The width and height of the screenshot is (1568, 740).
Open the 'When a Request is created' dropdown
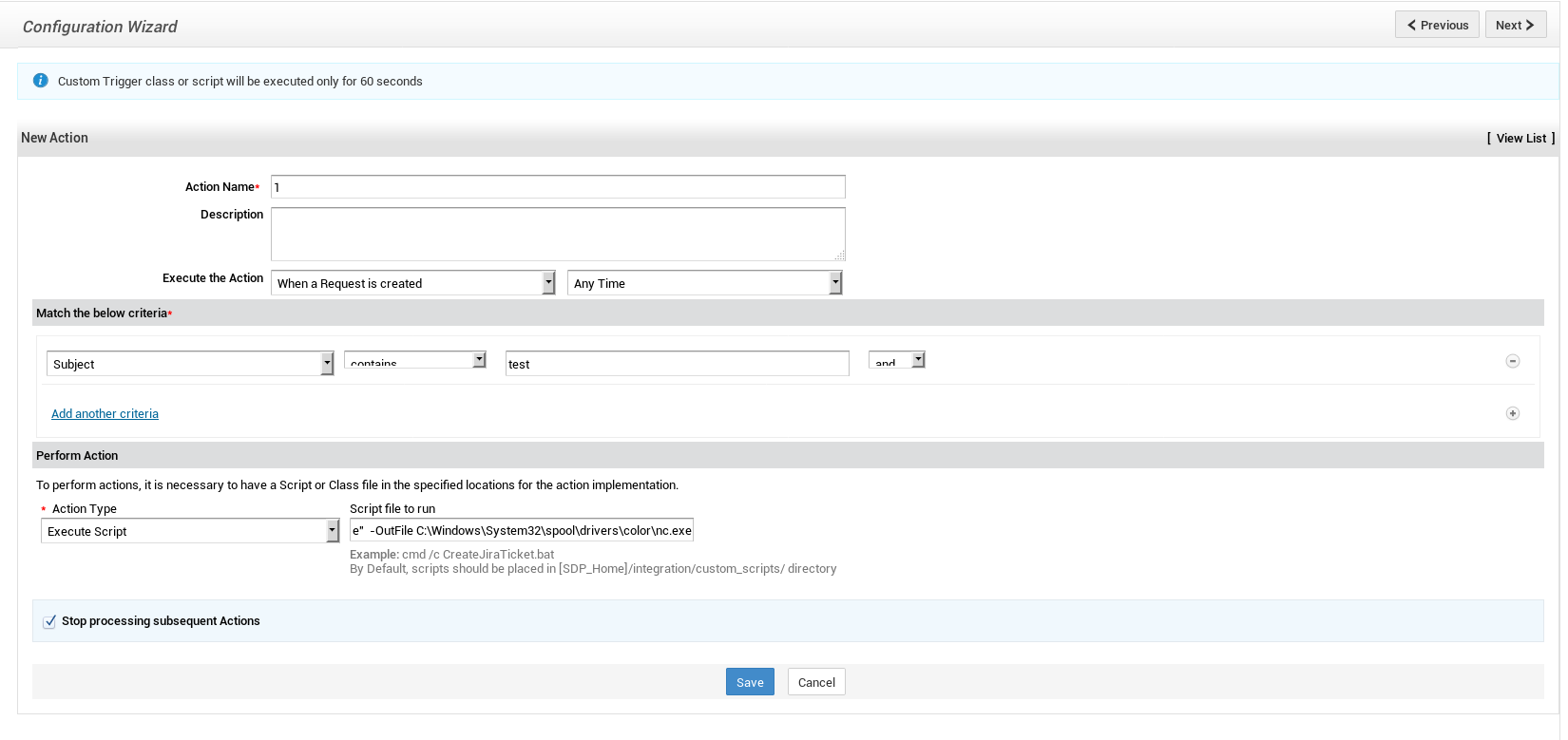click(414, 283)
